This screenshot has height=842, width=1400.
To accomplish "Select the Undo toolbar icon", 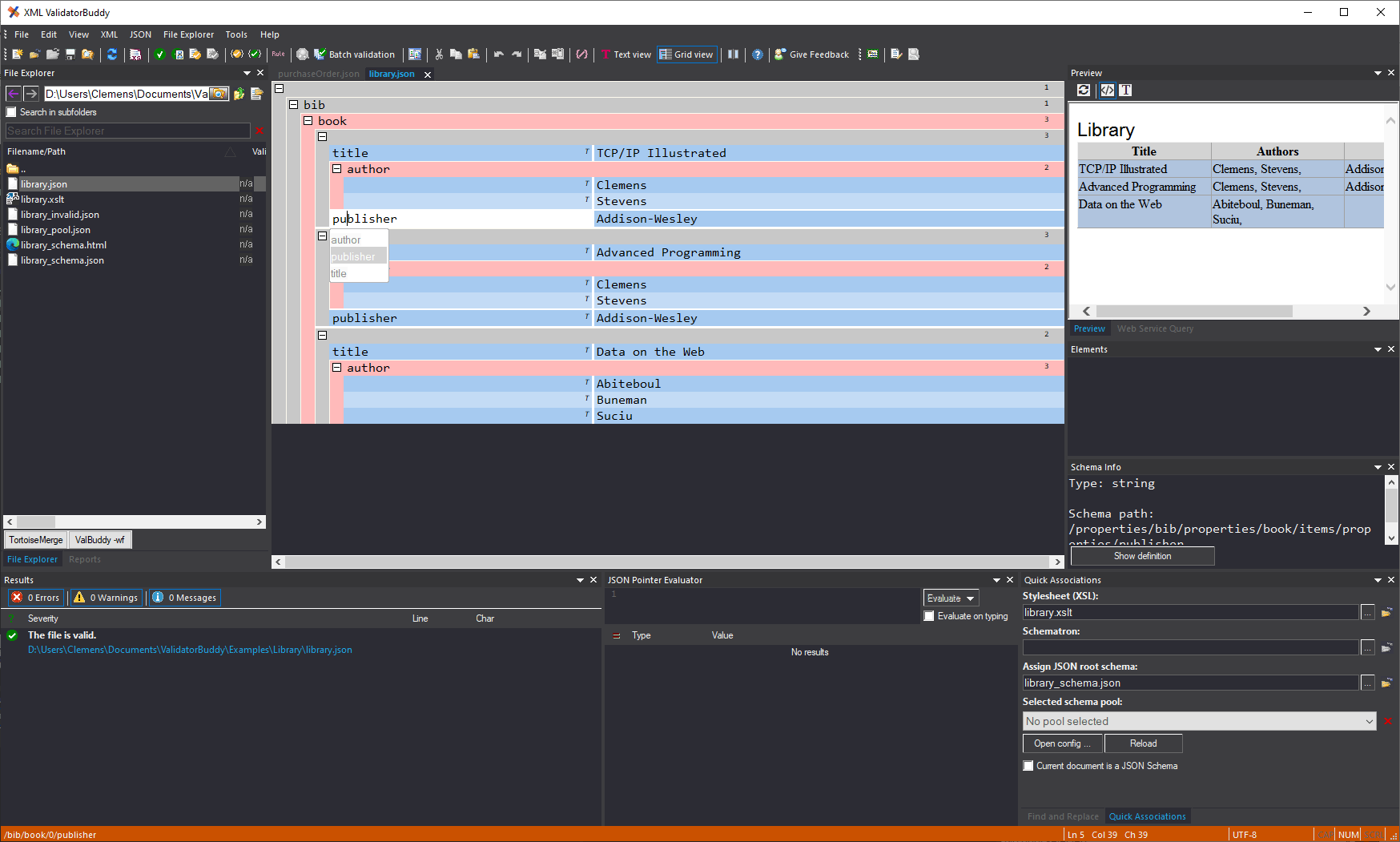I will pos(497,54).
